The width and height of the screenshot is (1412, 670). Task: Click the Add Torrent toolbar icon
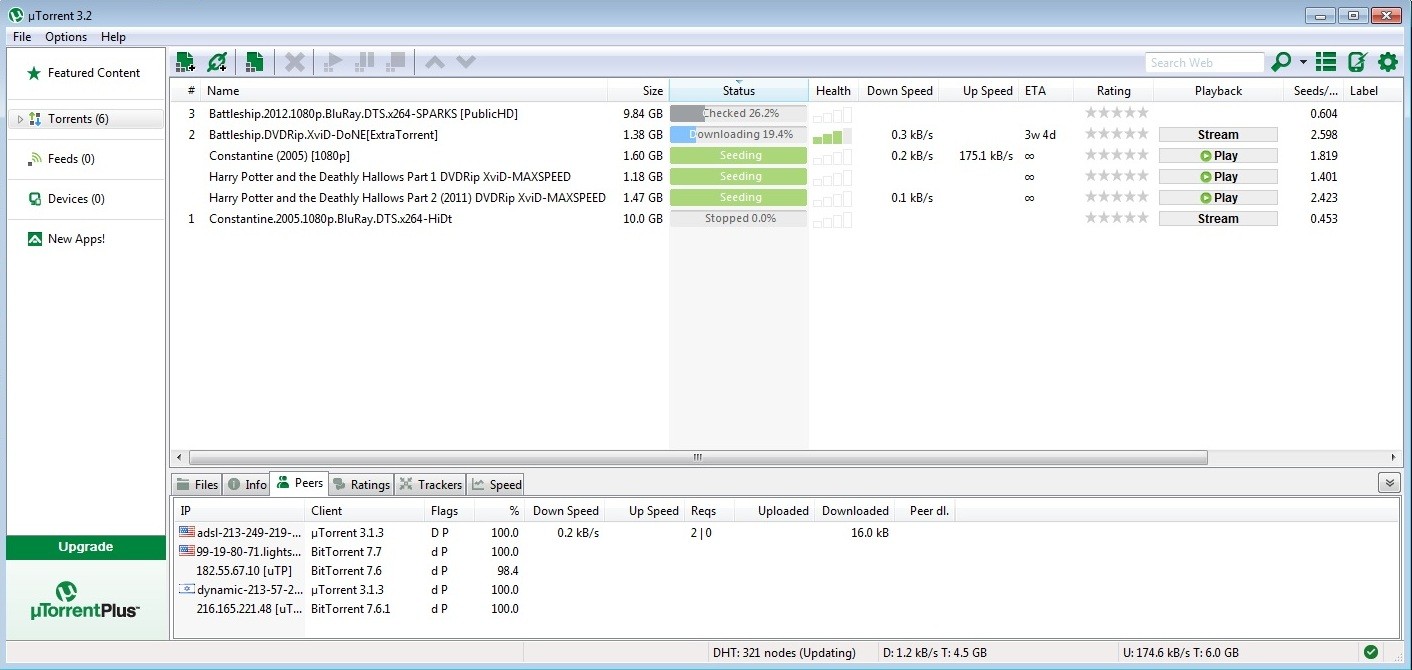click(x=184, y=62)
